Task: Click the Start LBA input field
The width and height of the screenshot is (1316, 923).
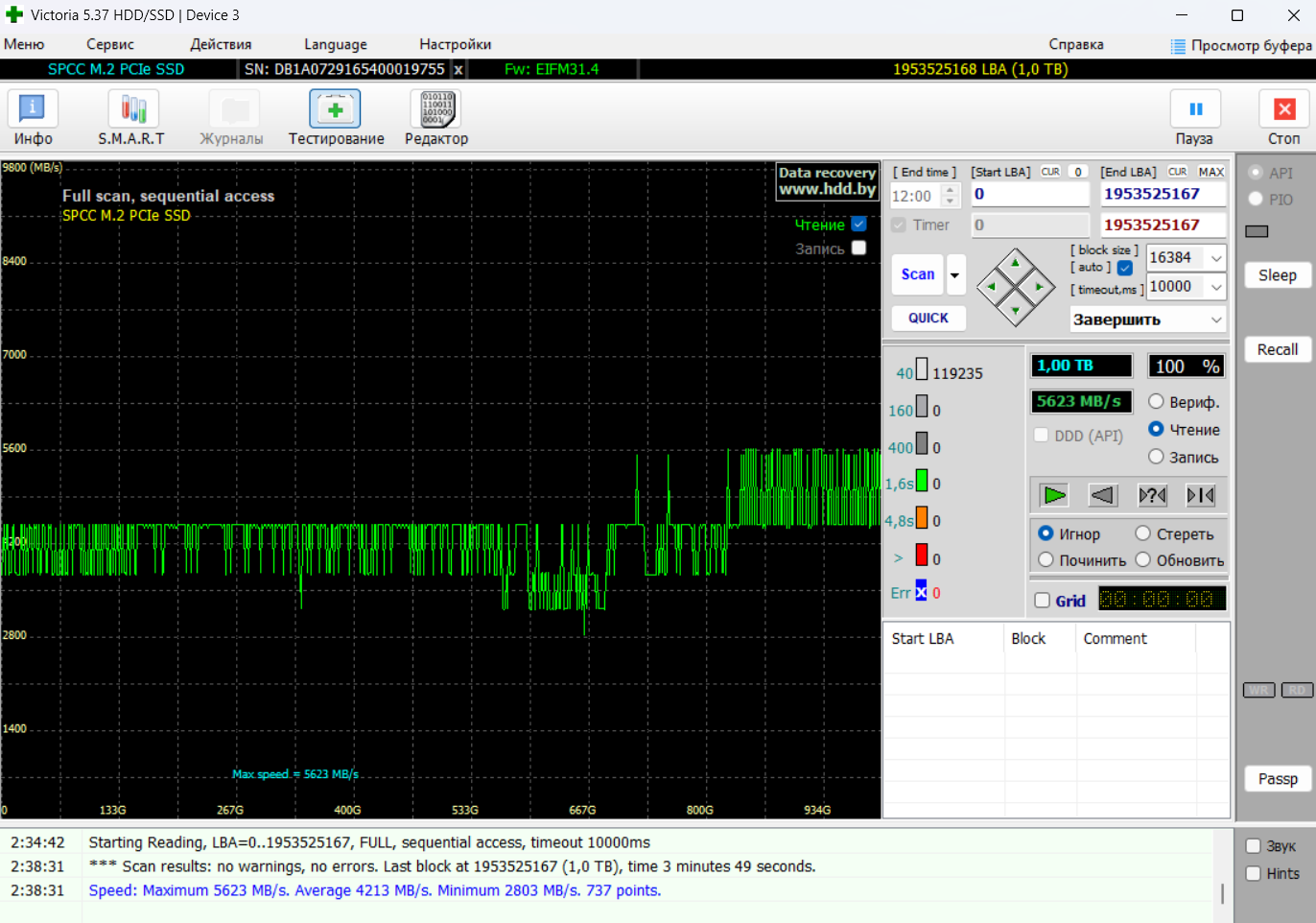Action: [x=1029, y=194]
